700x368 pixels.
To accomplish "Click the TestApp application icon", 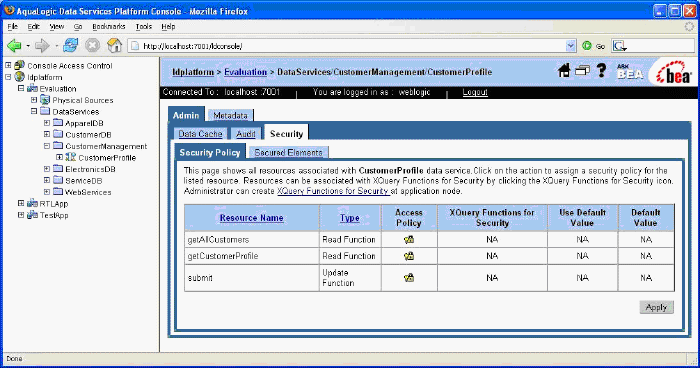I will [32, 215].
